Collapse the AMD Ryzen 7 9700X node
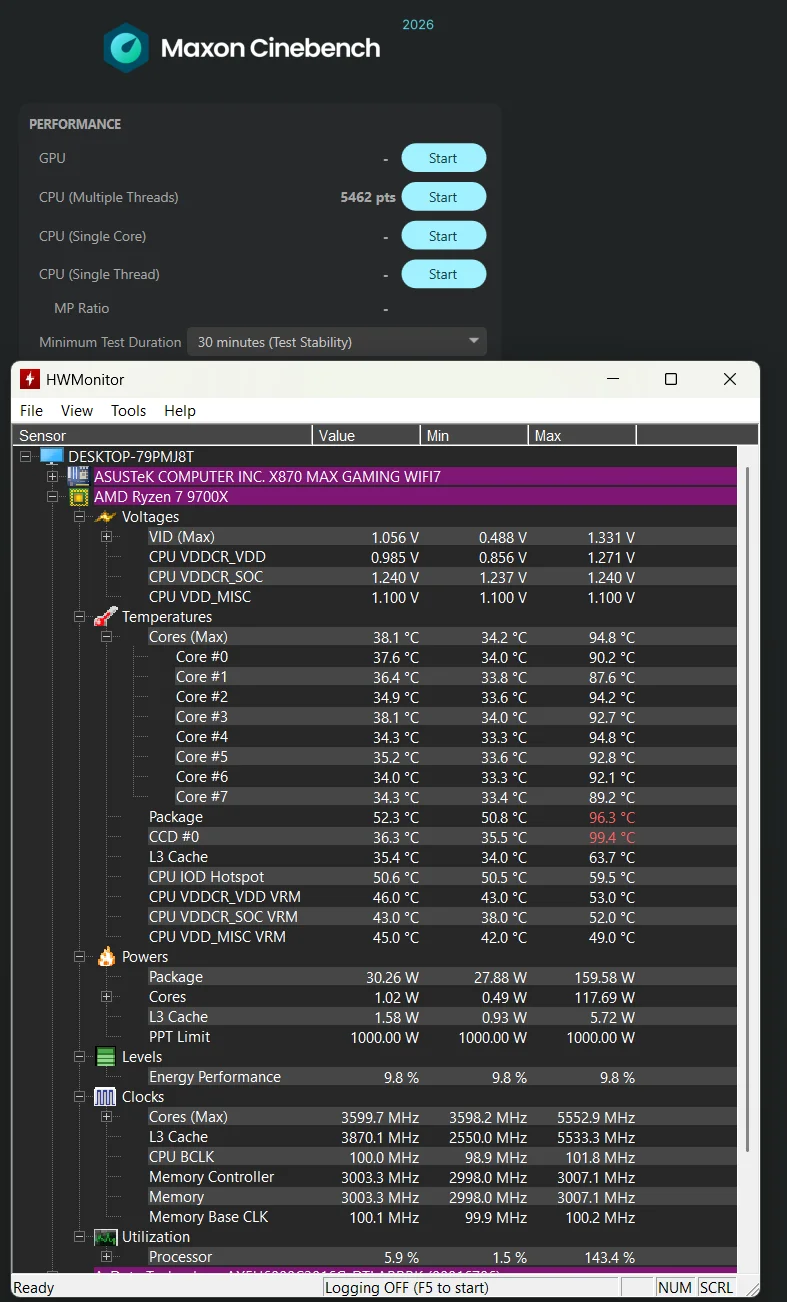 [x=53, y=497]
